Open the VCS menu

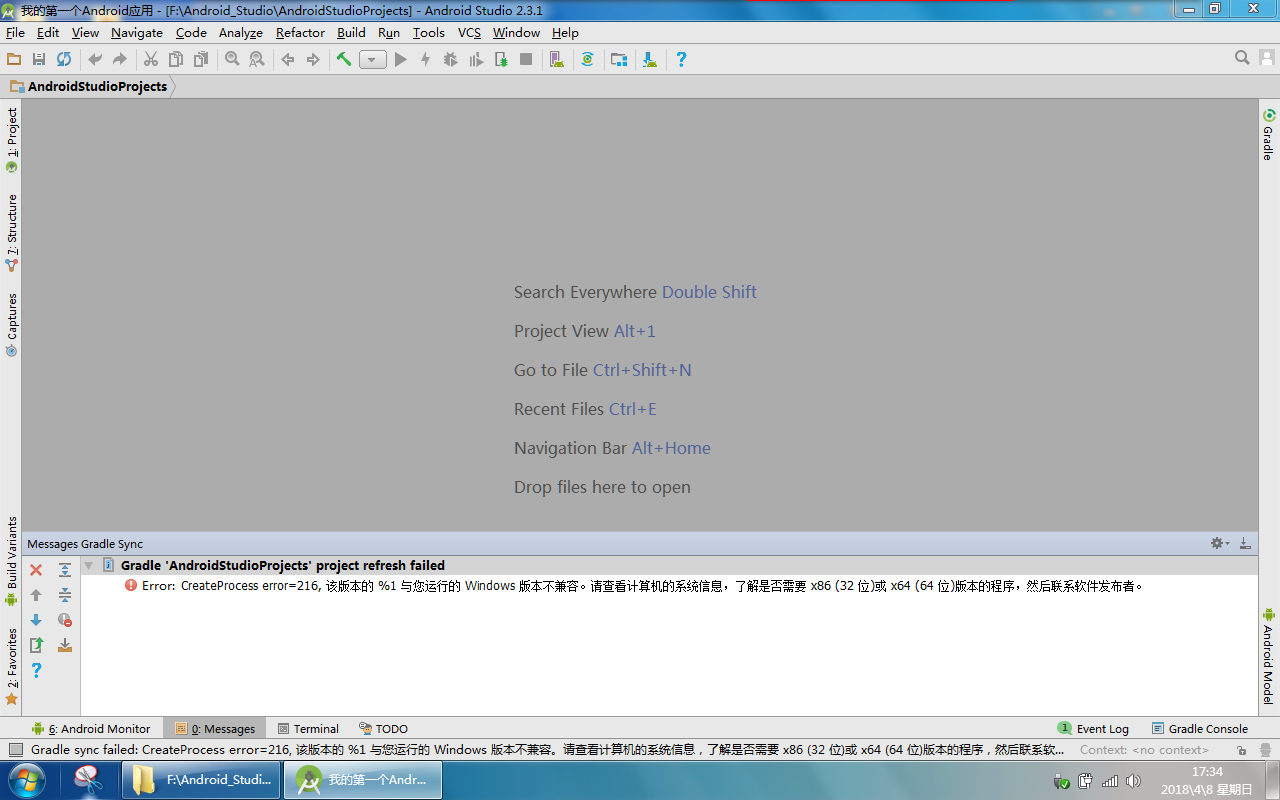(469, 32)
